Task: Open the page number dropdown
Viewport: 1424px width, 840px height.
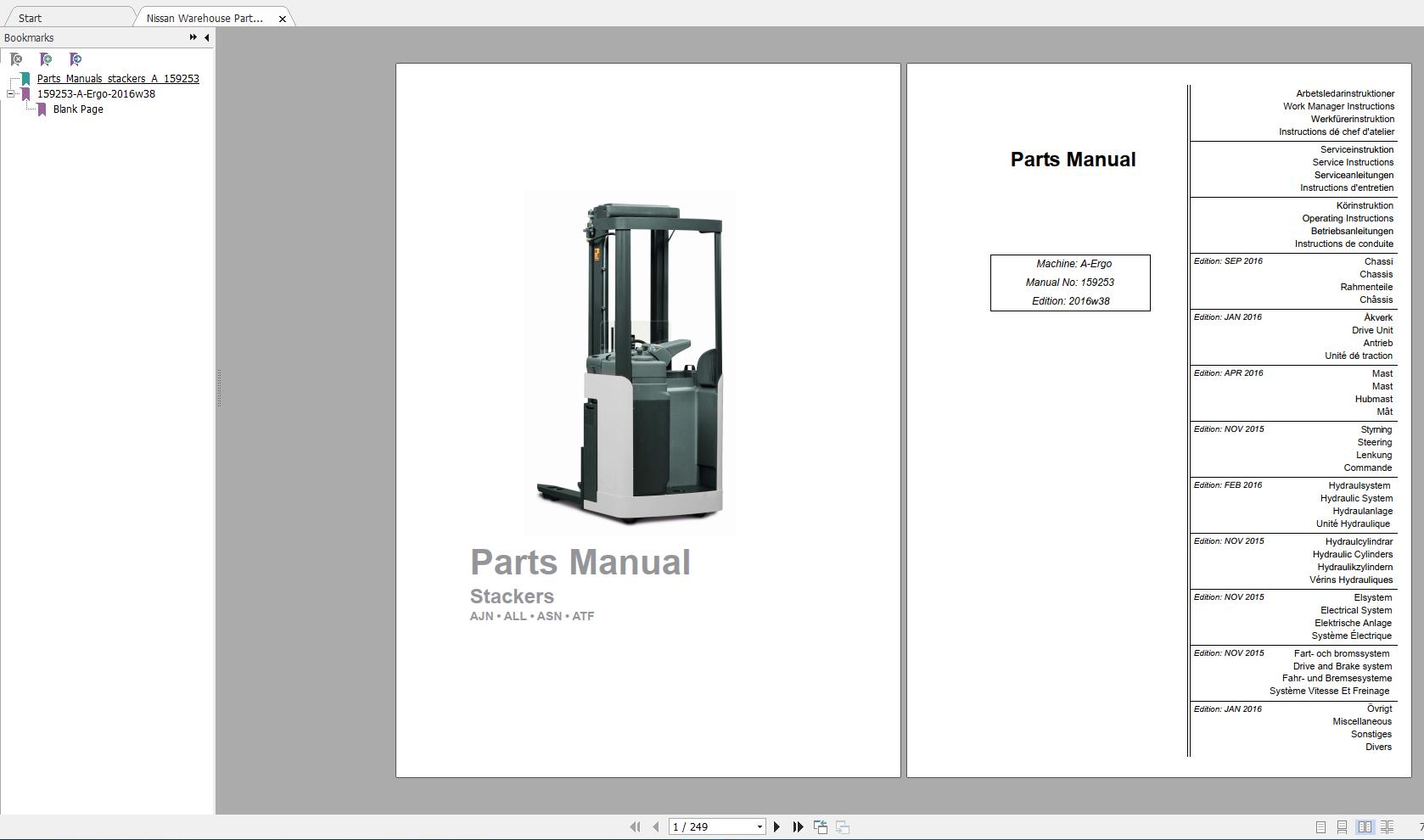Action: (760, 826)
